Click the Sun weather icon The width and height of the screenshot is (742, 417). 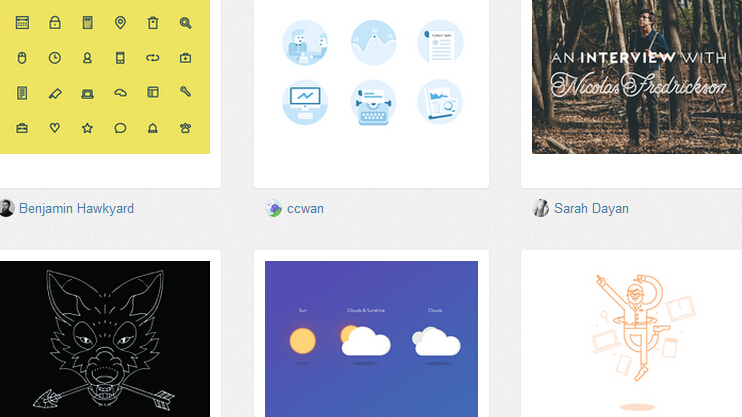click(x=302, y=341)
